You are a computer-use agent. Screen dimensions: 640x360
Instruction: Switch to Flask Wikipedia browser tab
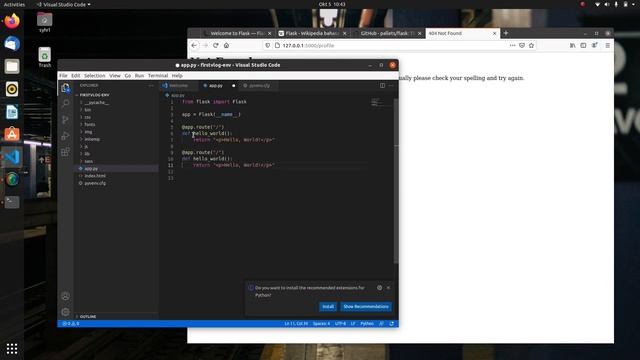[312, 33]
